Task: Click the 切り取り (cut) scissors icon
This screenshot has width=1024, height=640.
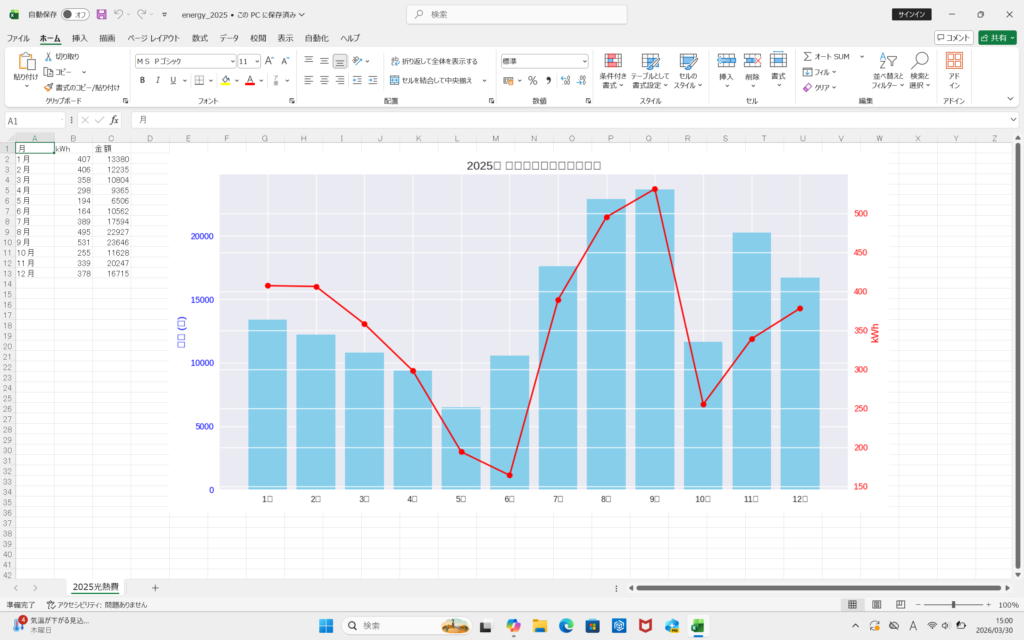Action: [x=48, y=57]
